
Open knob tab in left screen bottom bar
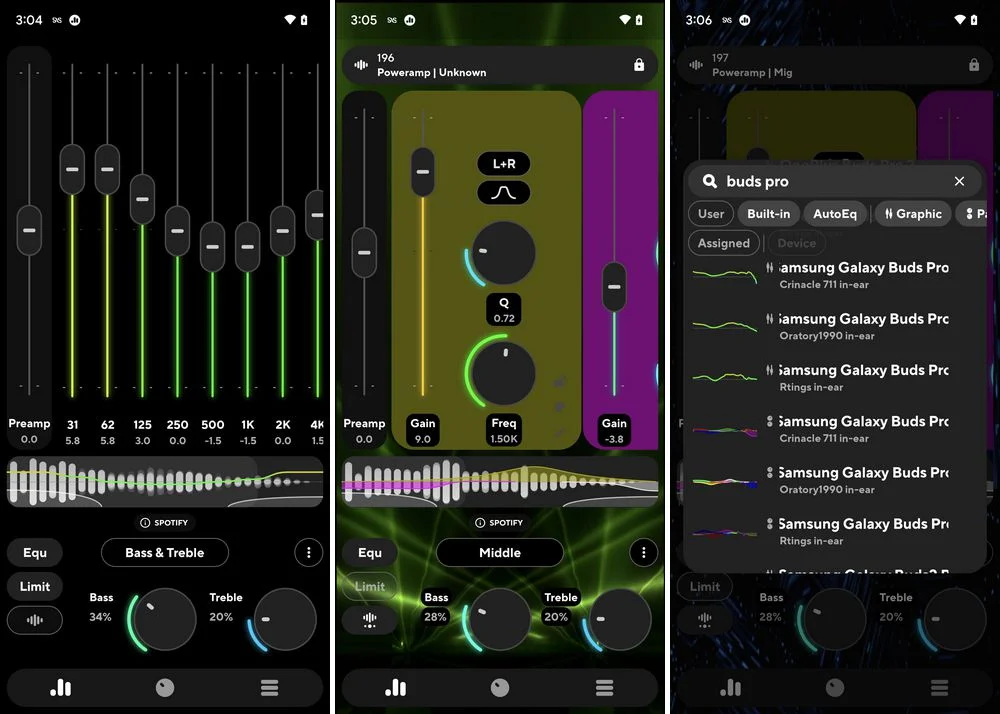tap(165, 687)
